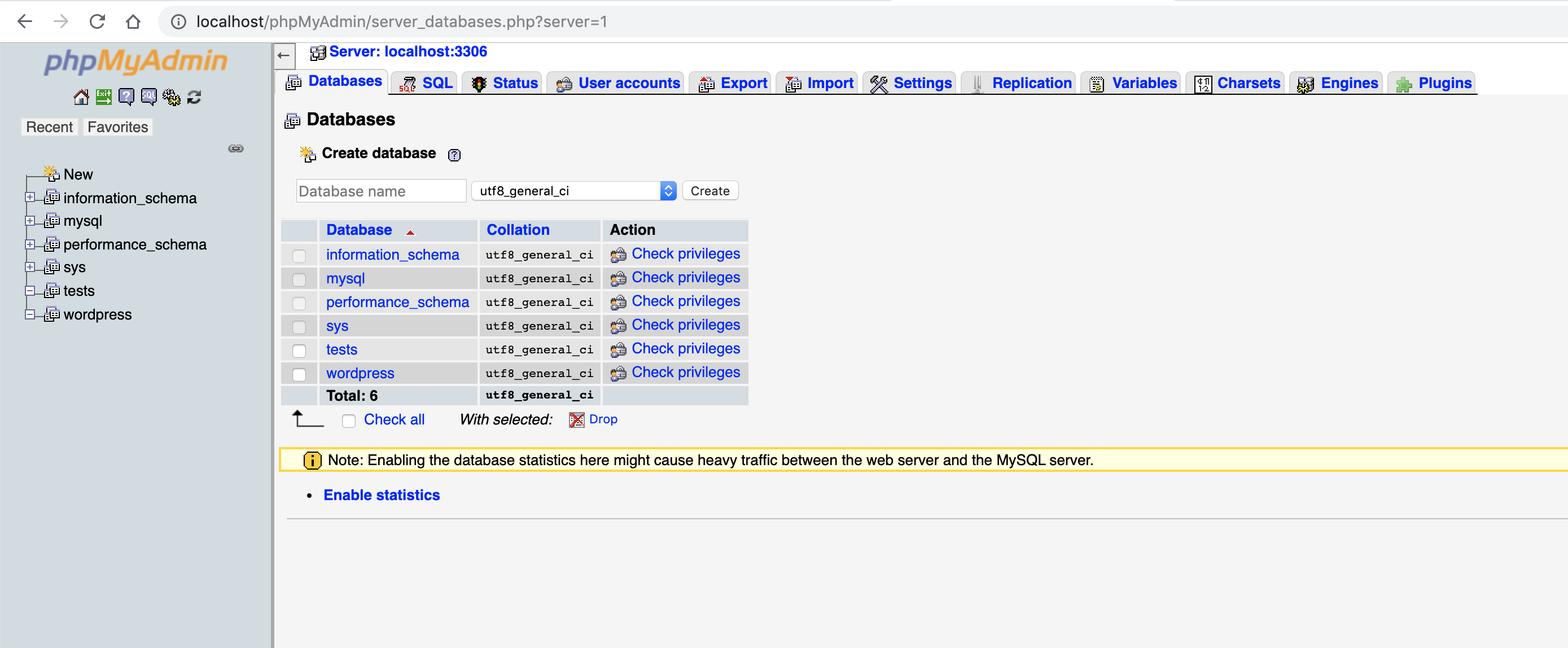
Task: Click the tests database icon in sidebar tree
Action: pos(52,290)
